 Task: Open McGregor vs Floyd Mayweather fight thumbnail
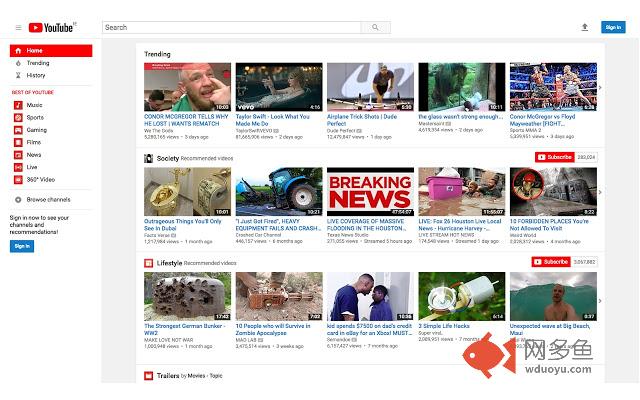pyautogui.click(x=553, y=87)
